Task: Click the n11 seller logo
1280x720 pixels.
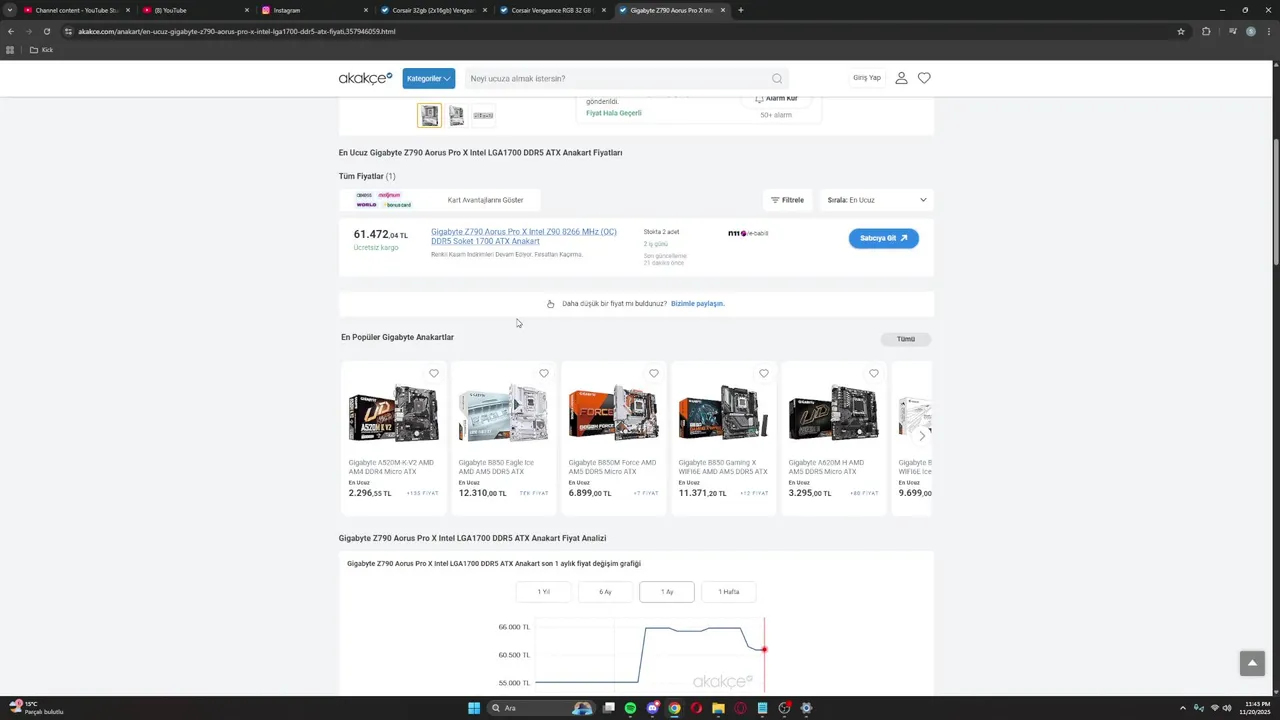Action: [x=748, y=233]
